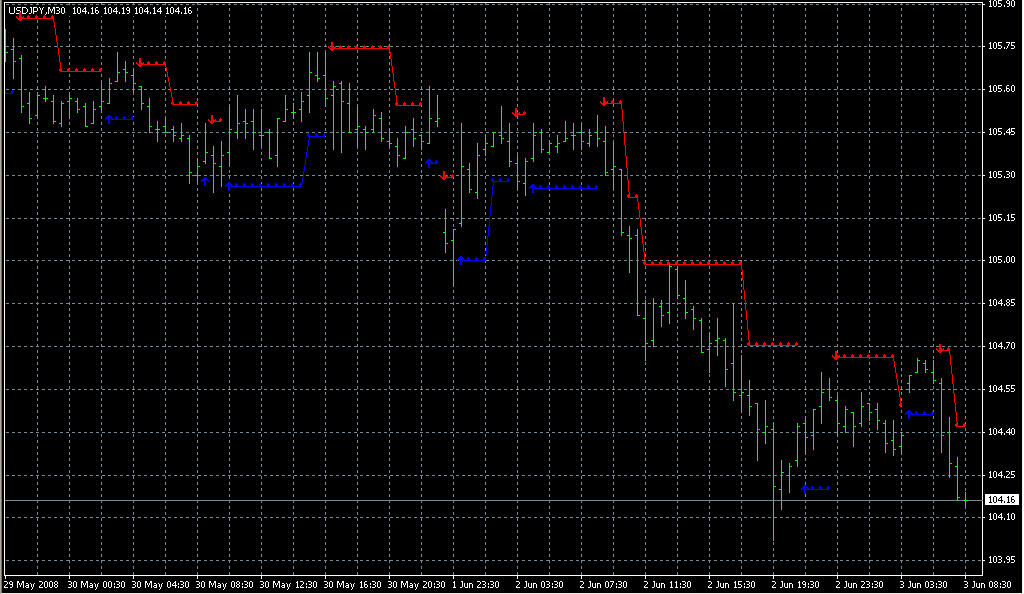The height and width of the screenshot is (594, 1024).
Task: Click the USDJPY,M30 chart title text
Action: 36,10
